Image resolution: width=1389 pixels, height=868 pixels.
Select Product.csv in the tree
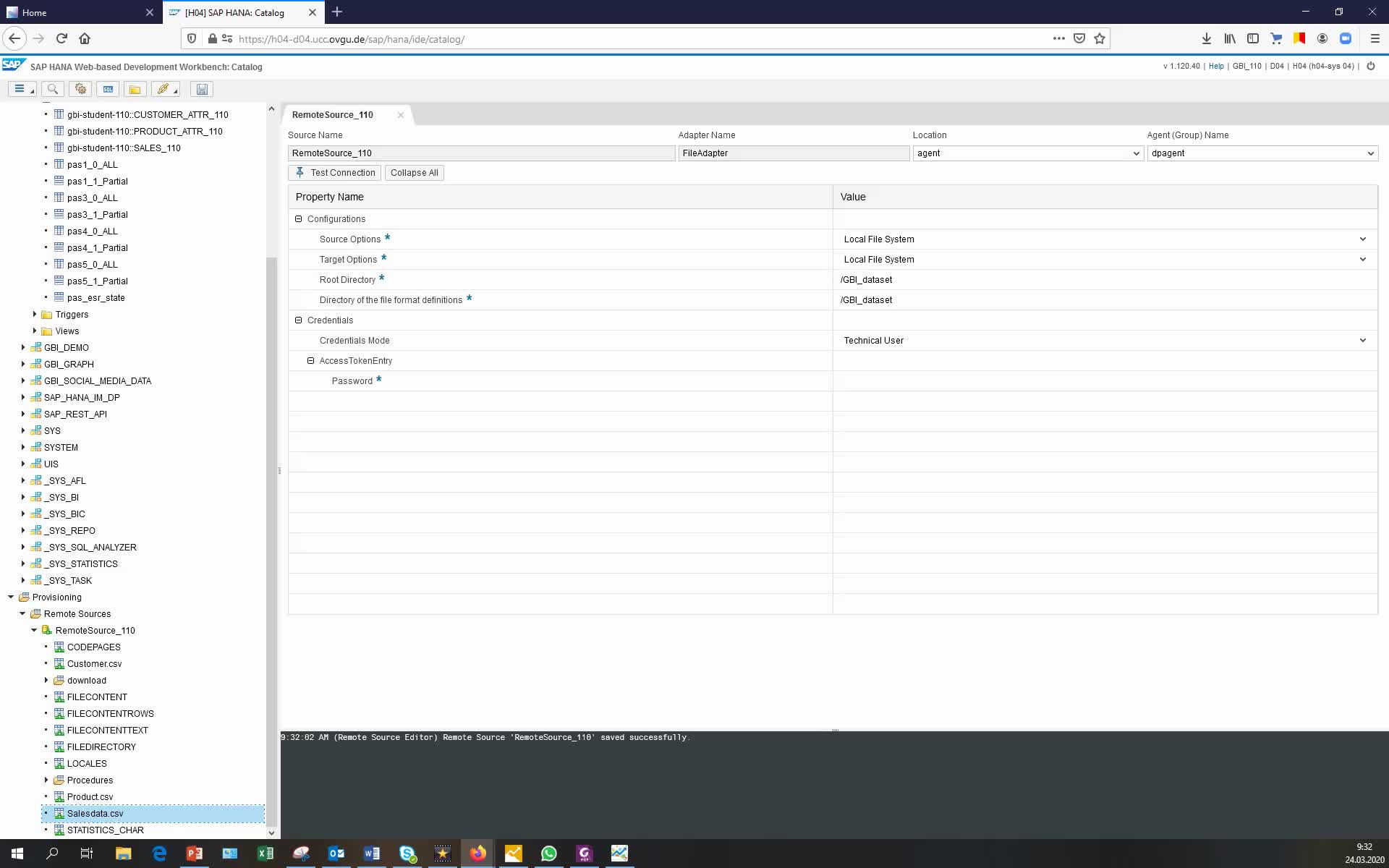pos(90,796)
